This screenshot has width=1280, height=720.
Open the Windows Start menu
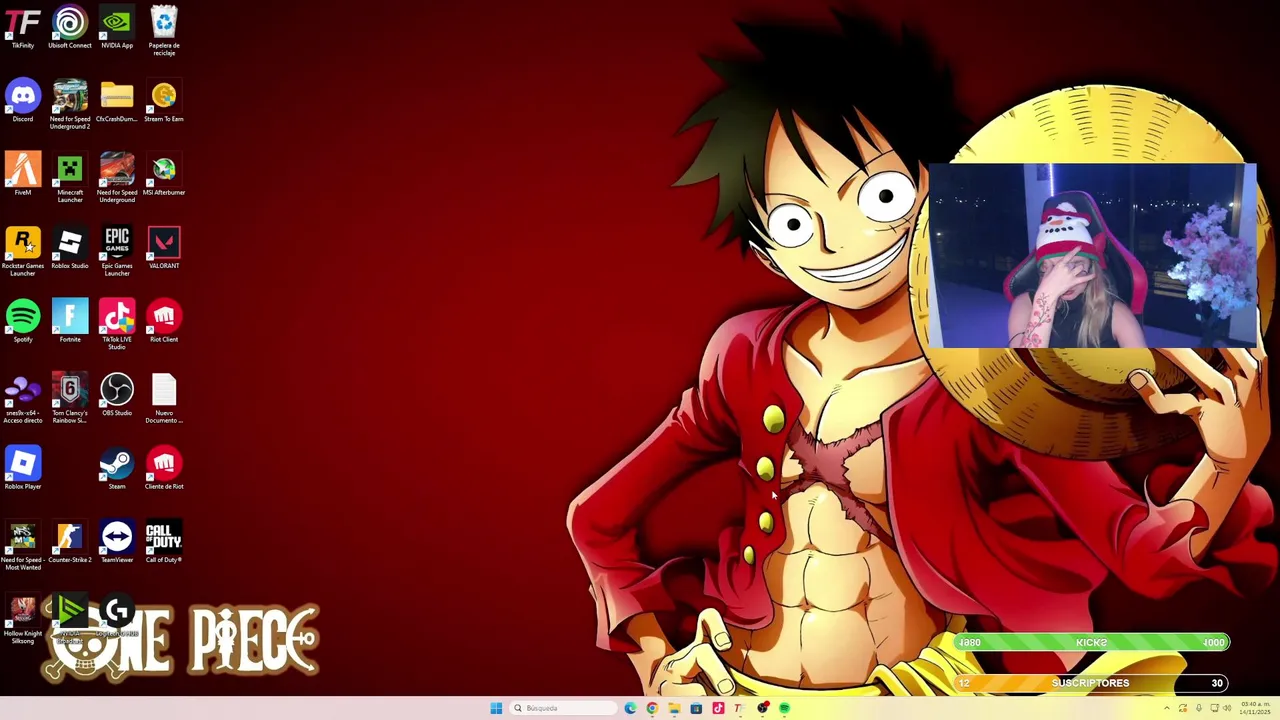(496, 708)
